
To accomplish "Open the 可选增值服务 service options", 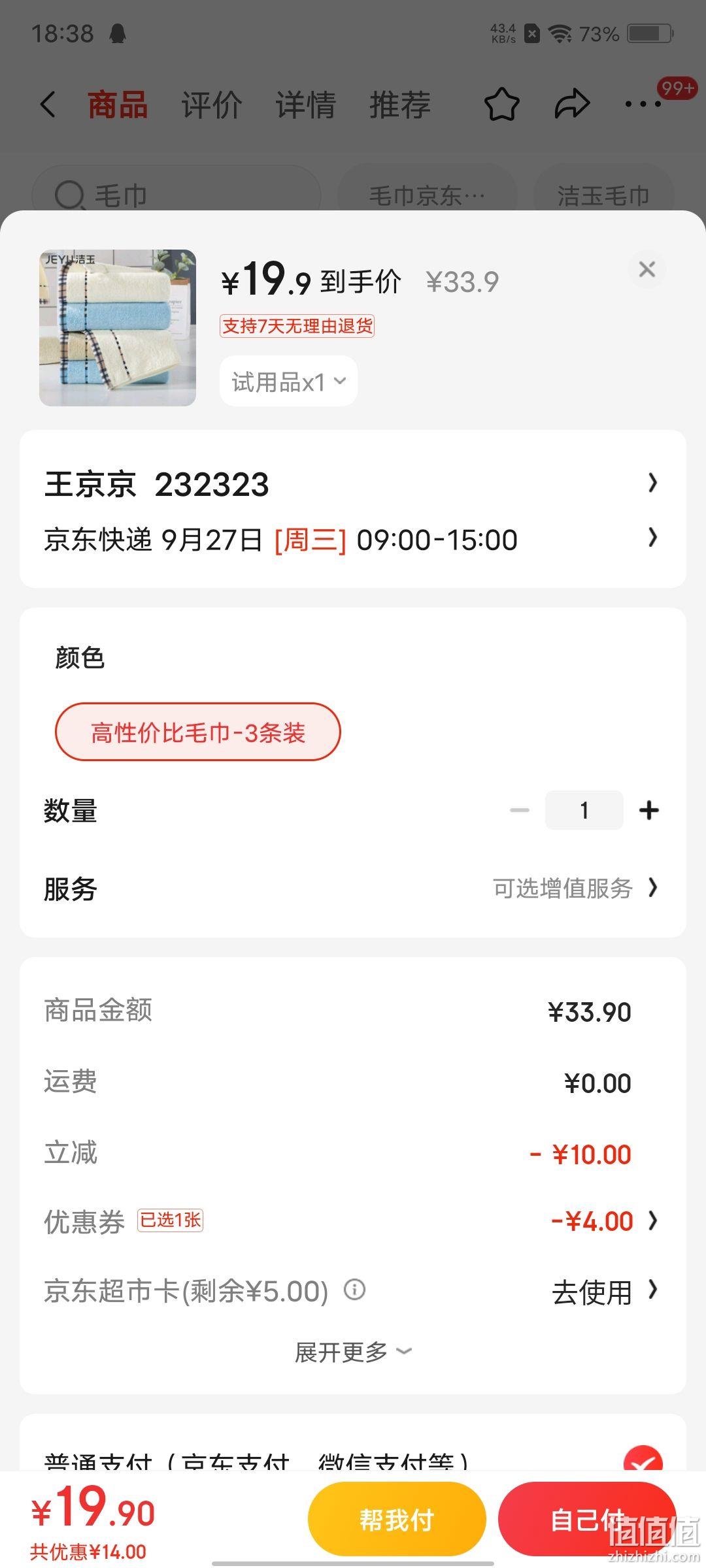I will pyautogui.click(x=575, y=888).
